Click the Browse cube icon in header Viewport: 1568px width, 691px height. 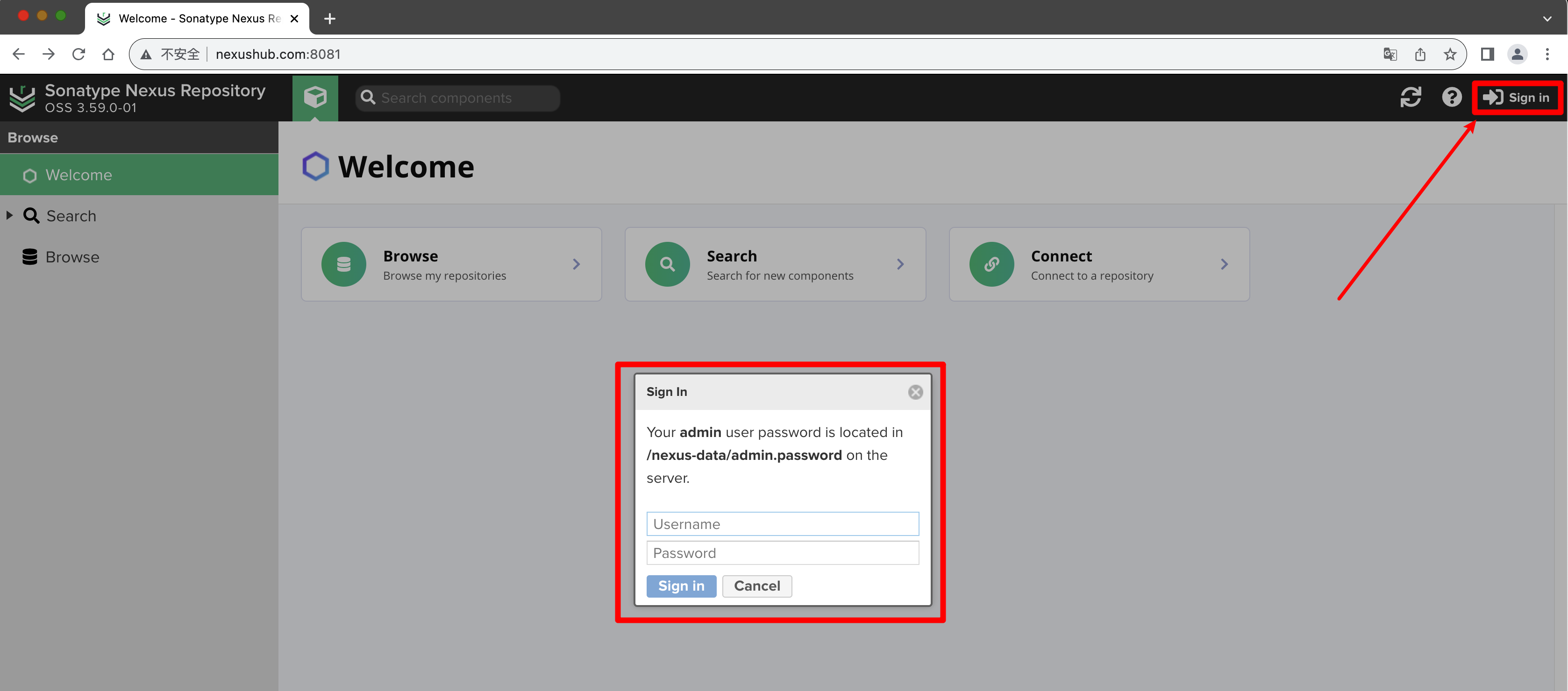tap(315, 97)
